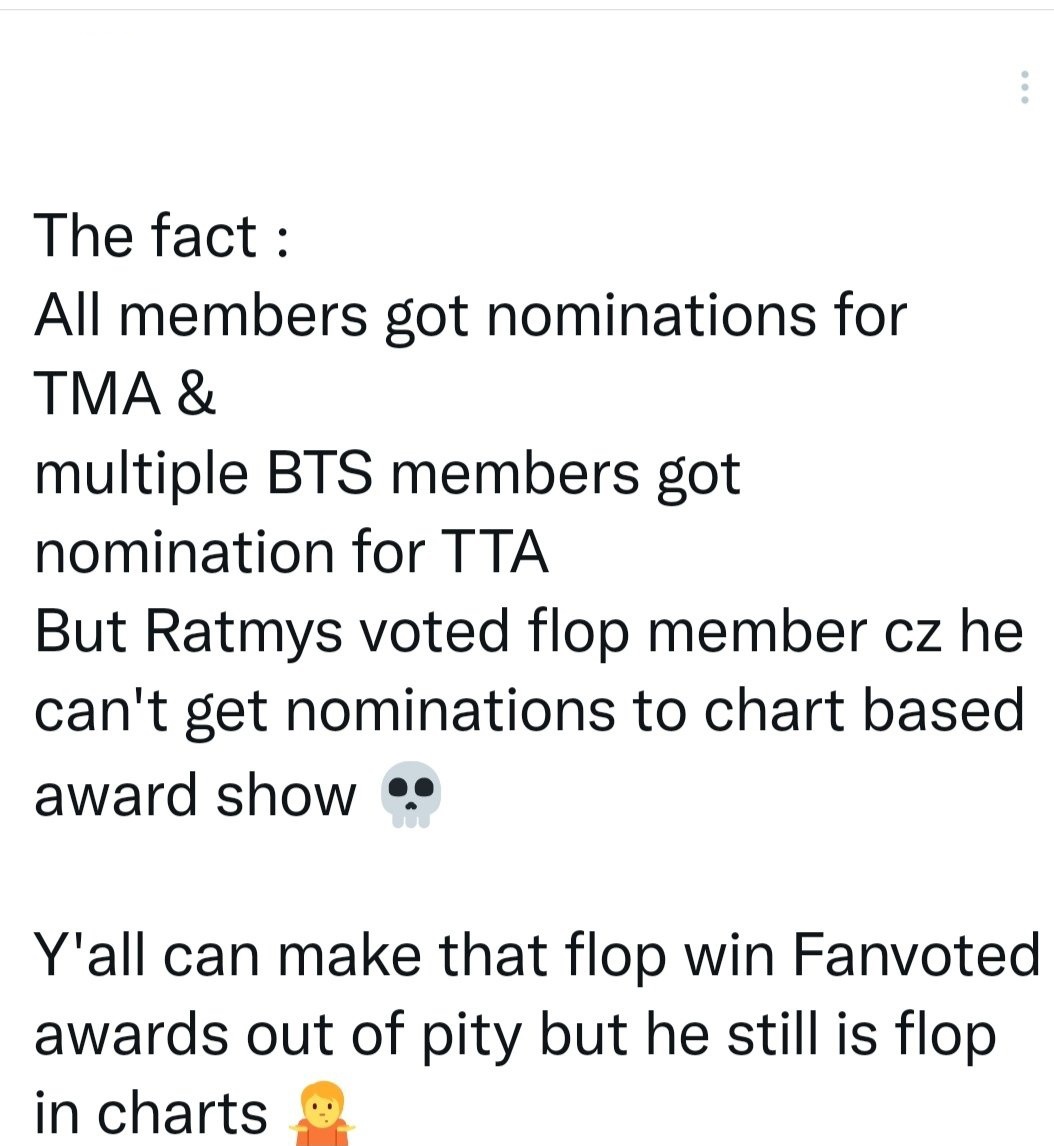This screenshot has height=1146, width=1054.
Task: Click the words "award show"
Action: coord(195,795)
